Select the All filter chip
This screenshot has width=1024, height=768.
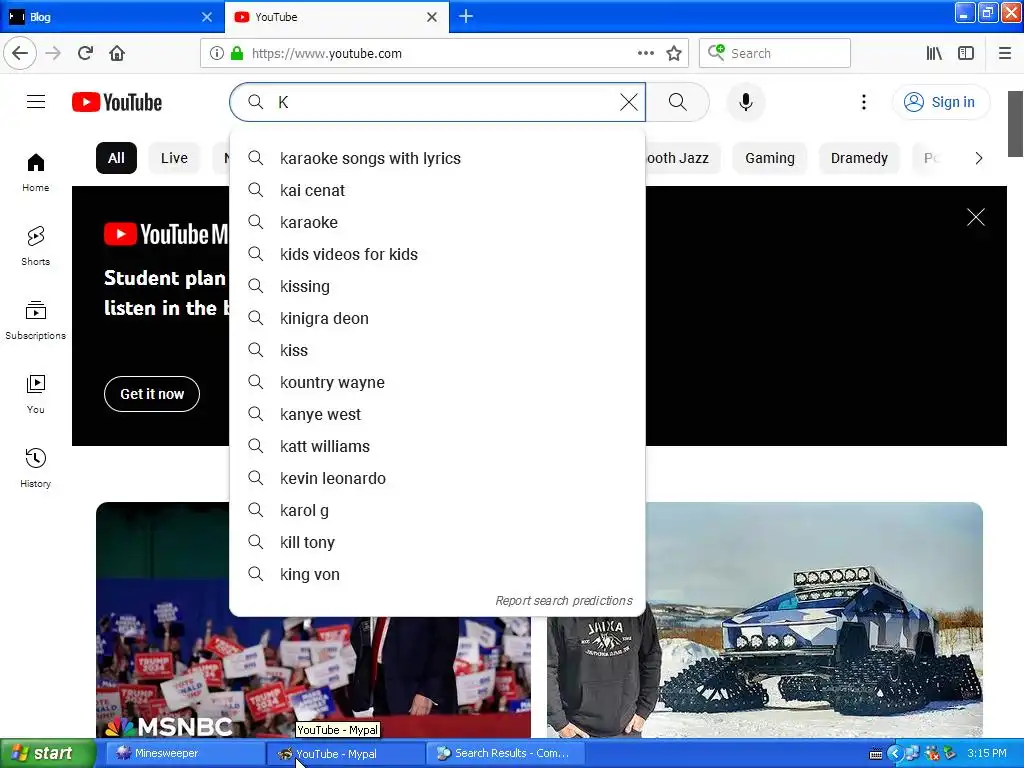point(116,158)
